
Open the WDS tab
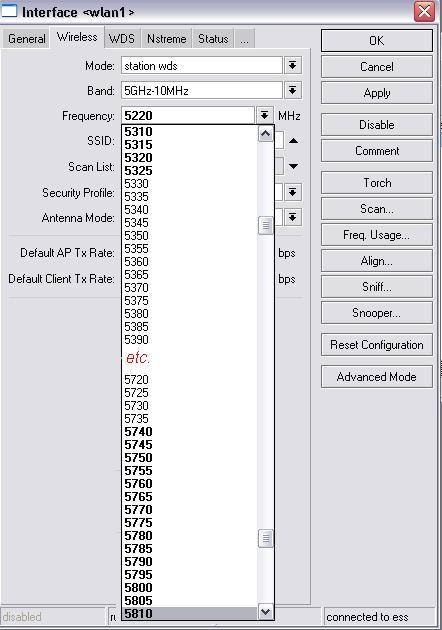122,39
